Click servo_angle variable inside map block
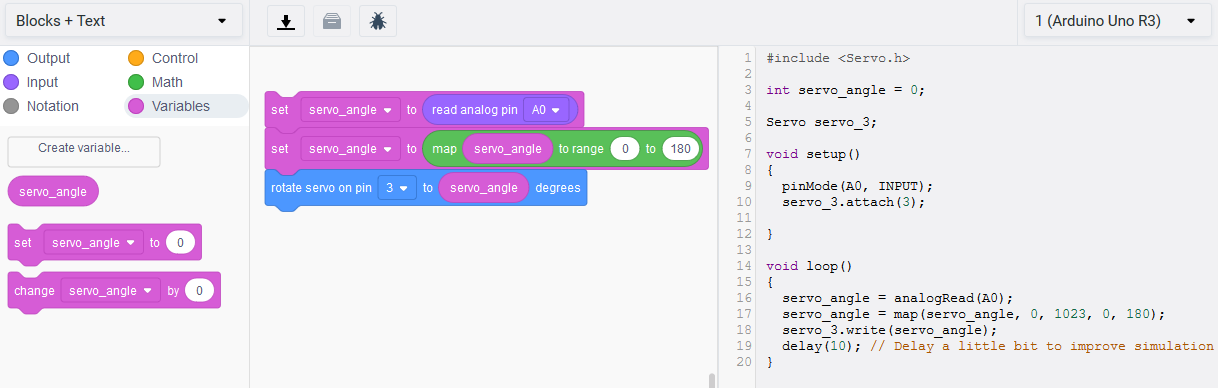1218x388 pixels. coord(507,148)
